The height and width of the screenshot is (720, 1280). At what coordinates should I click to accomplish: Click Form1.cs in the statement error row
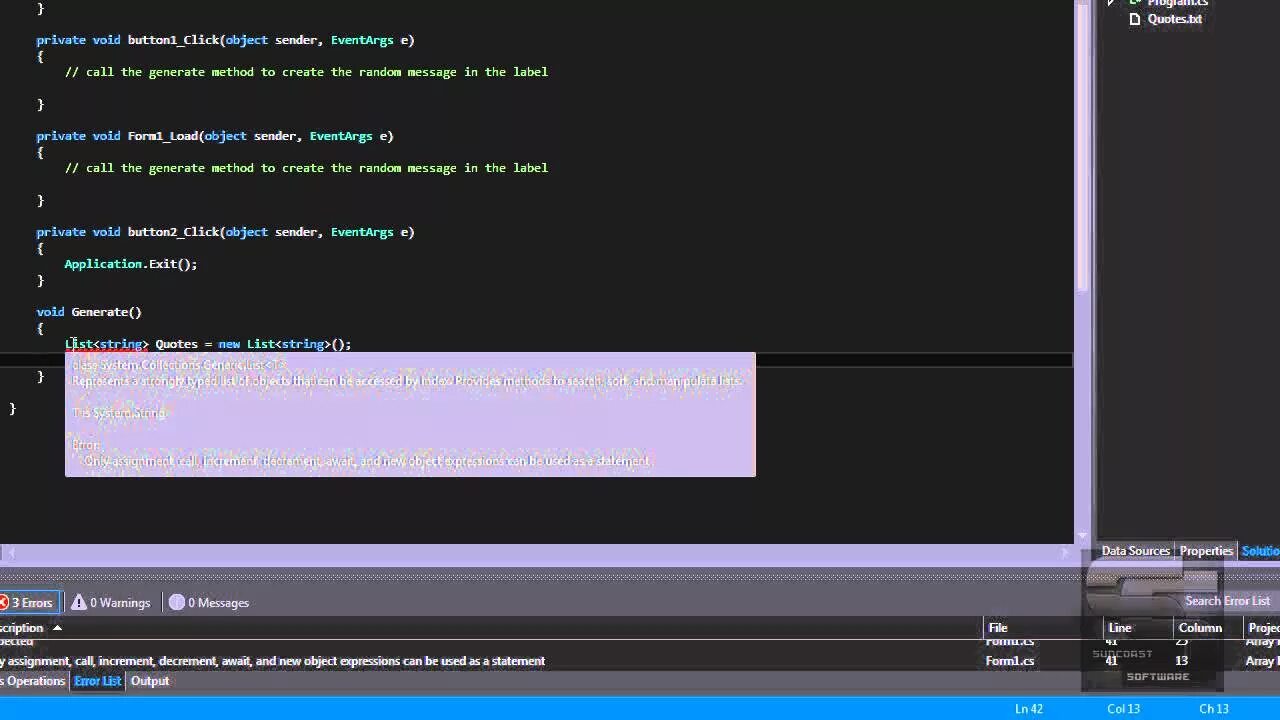[x=1010, y=661]
